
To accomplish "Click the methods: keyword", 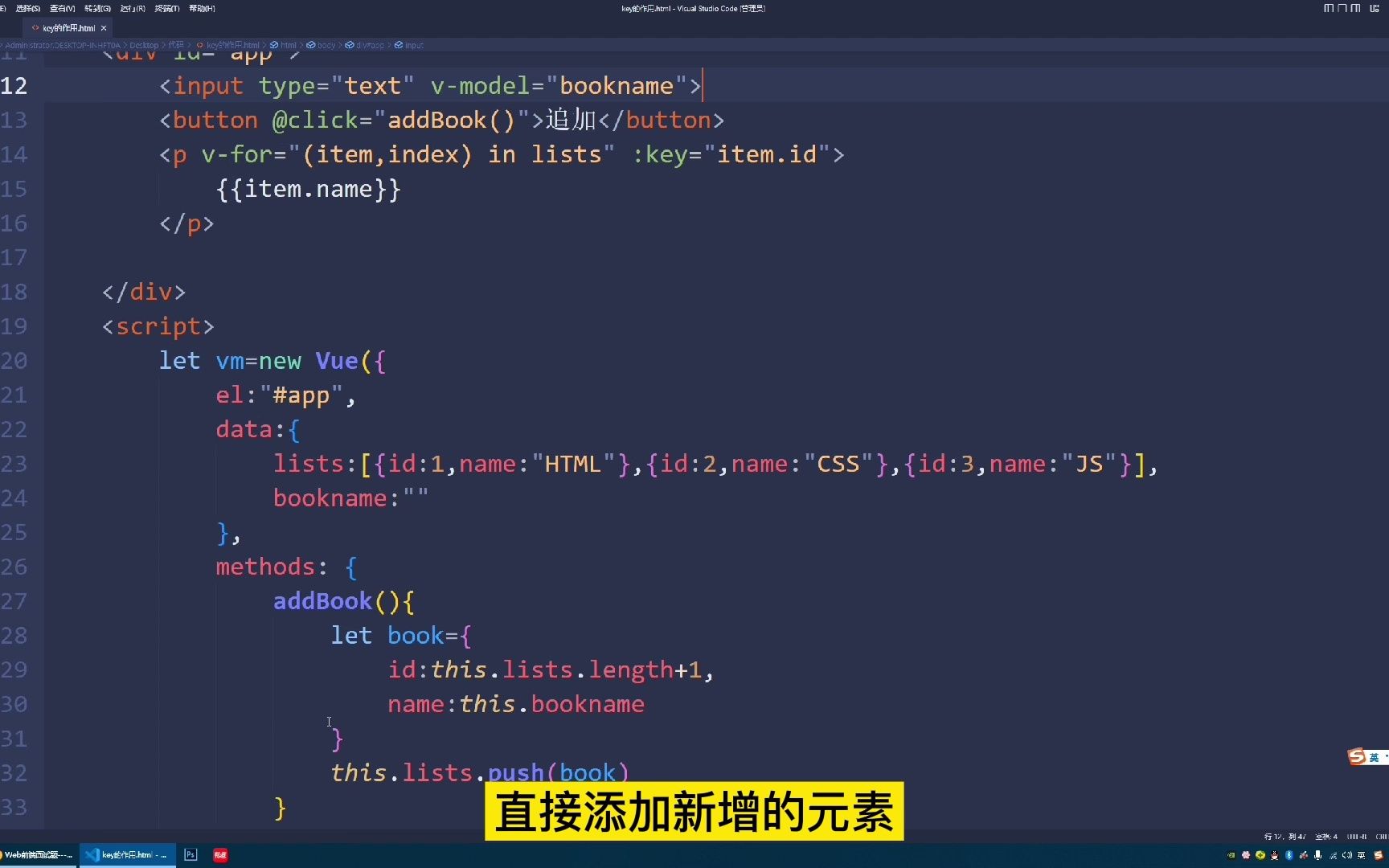I will point(272,567).
